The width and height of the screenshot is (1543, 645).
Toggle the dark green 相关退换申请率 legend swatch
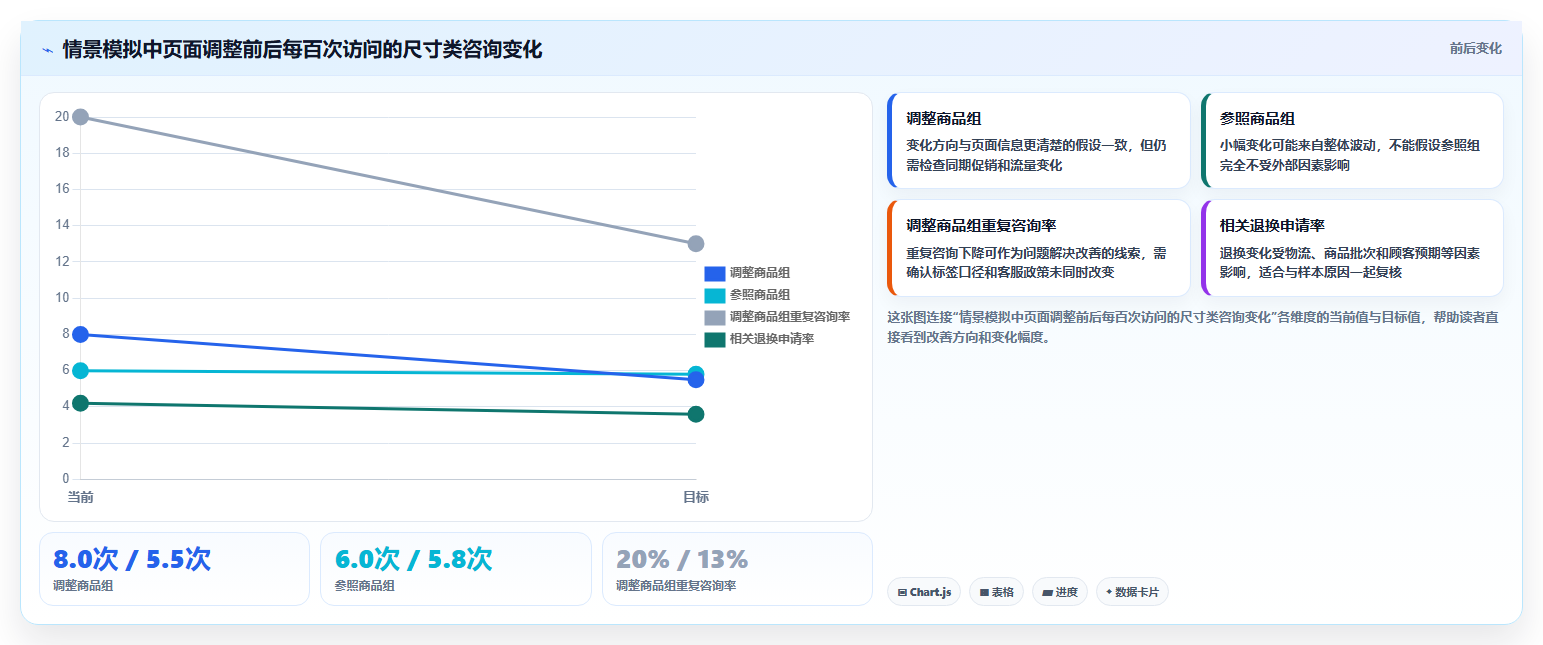coord(714,339)
